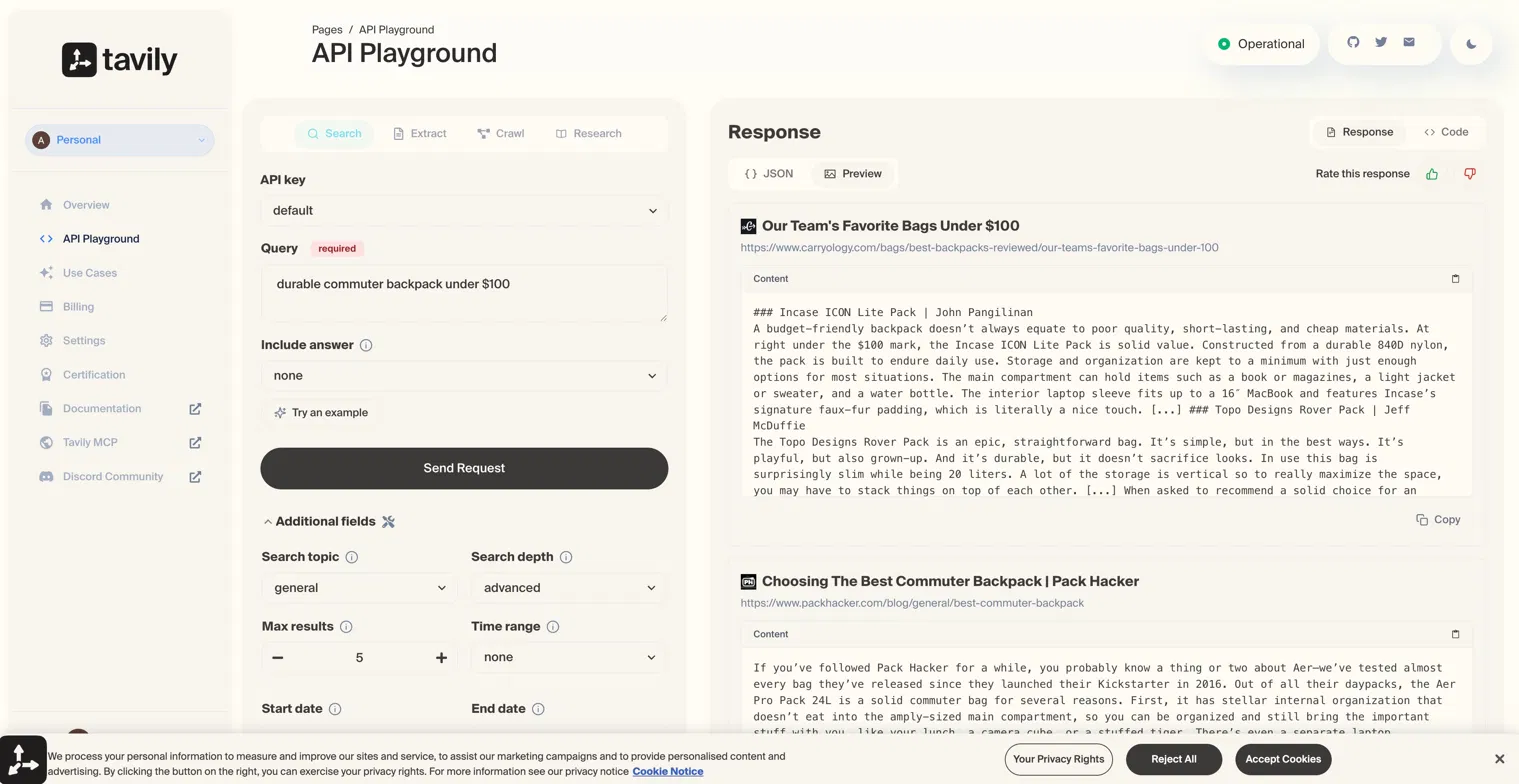
Task: Open the Include answer dropdown
Action: pos(464,376)
